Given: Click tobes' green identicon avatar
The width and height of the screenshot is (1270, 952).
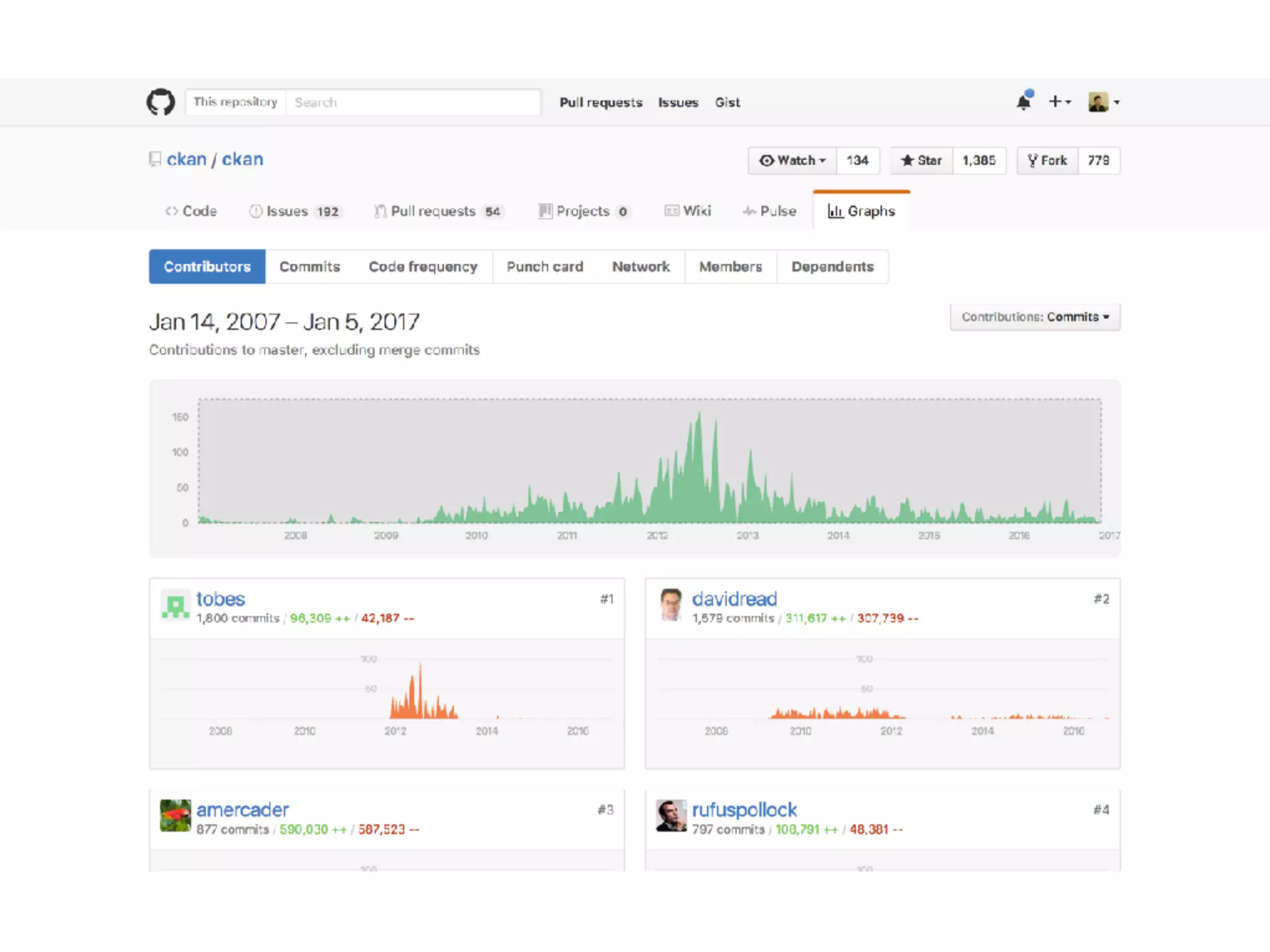Looking at the screenshot, I should (x=175, y=604).
